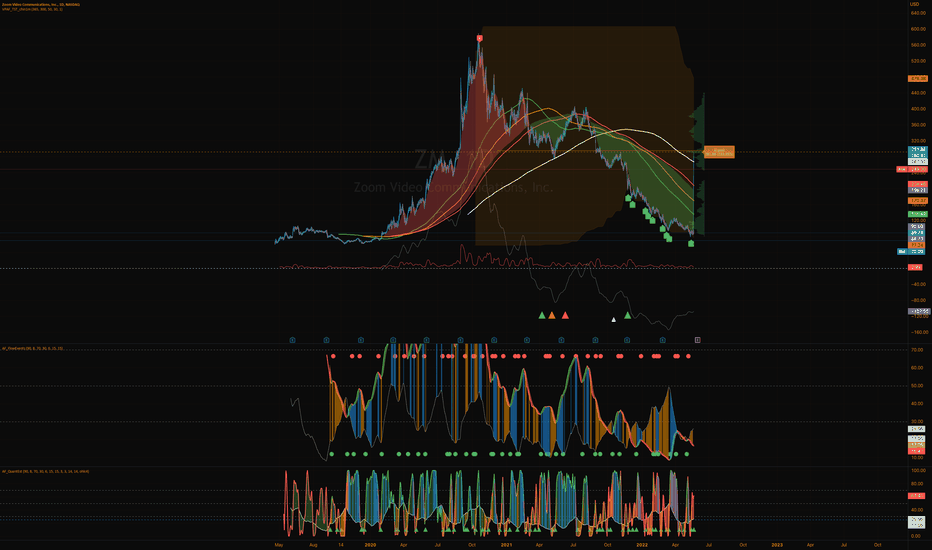Click the 2020 label on the time axis
The image size is (932, 550).
tap(370, 545)
